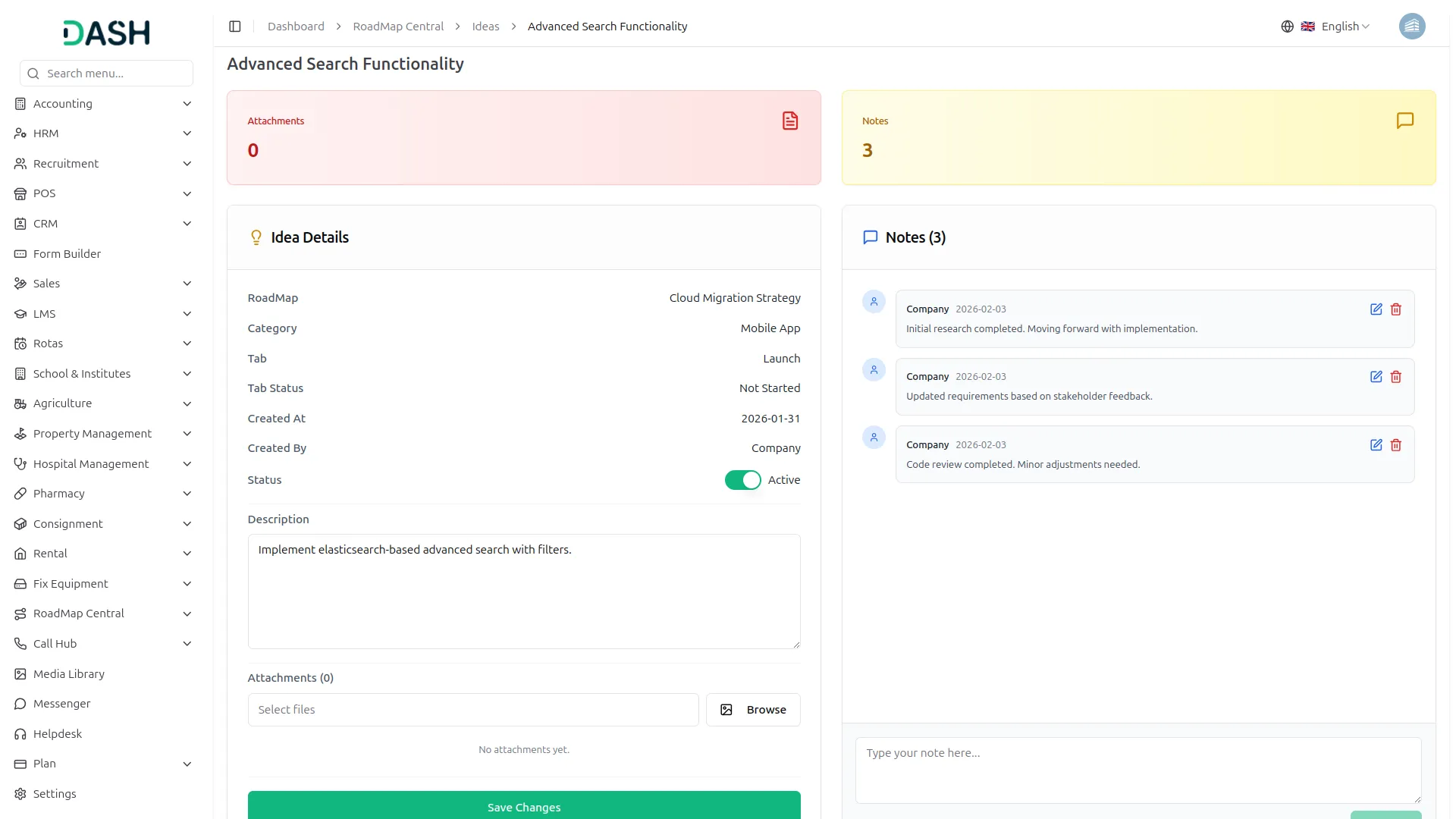This screenshot has width=1456, height=819.
Task: Expand the Hospital Management menu chevron
Action: [187, 463]
